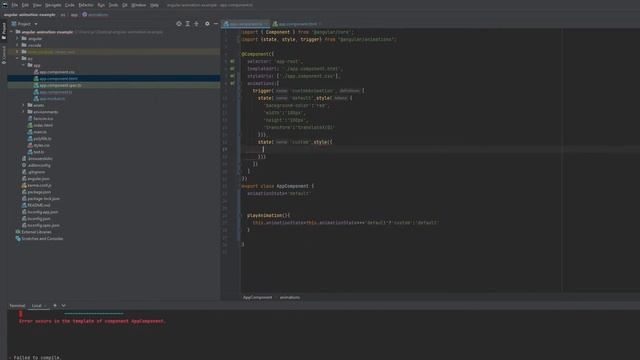Select README.md in project tree
Viewport: 640px width, 360px height.
[x=39, y=205]
